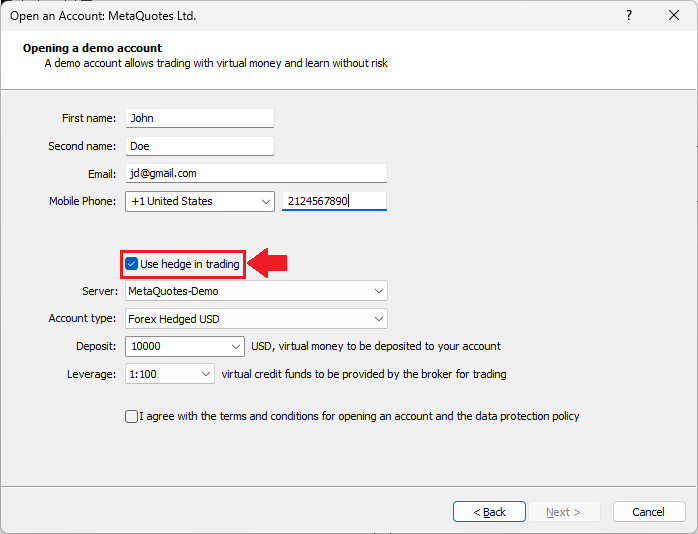
Task: Close the Open an Account dialog
Action: point(674,16)
